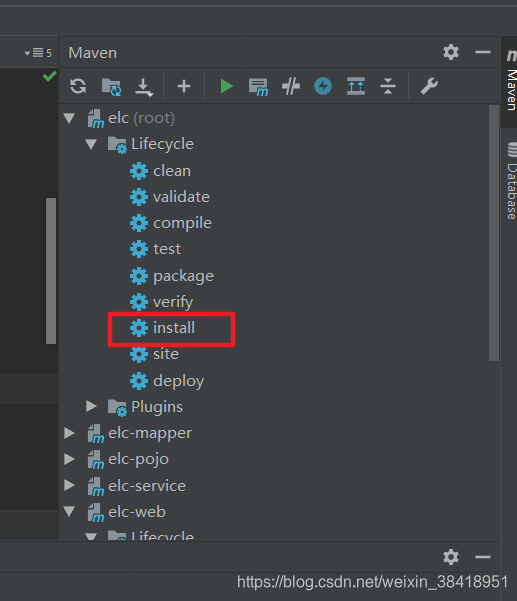Select the test lifecycle goal
This screenshot has width=517, height=601.
pos(167,249)
